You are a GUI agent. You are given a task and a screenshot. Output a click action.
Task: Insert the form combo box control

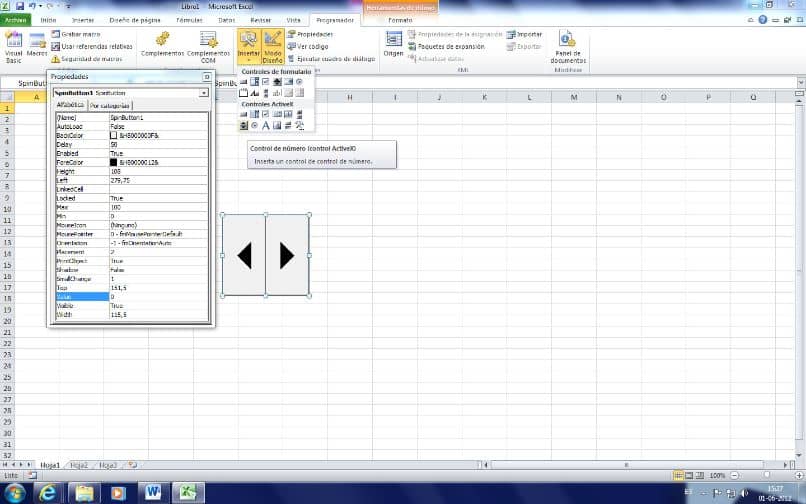tap(254, 81)
